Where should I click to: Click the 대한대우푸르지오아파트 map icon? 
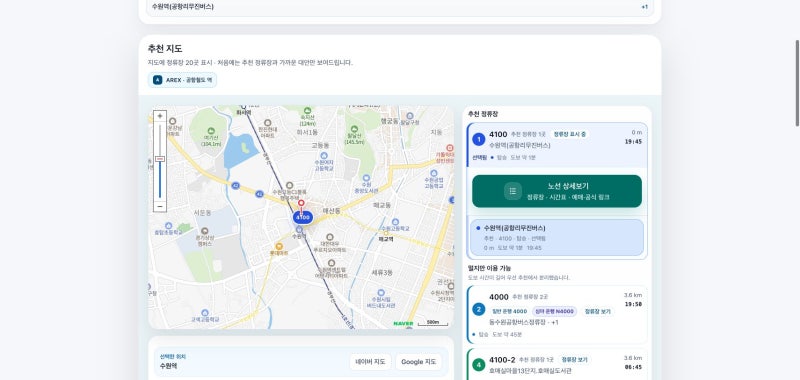coord(330,237)
